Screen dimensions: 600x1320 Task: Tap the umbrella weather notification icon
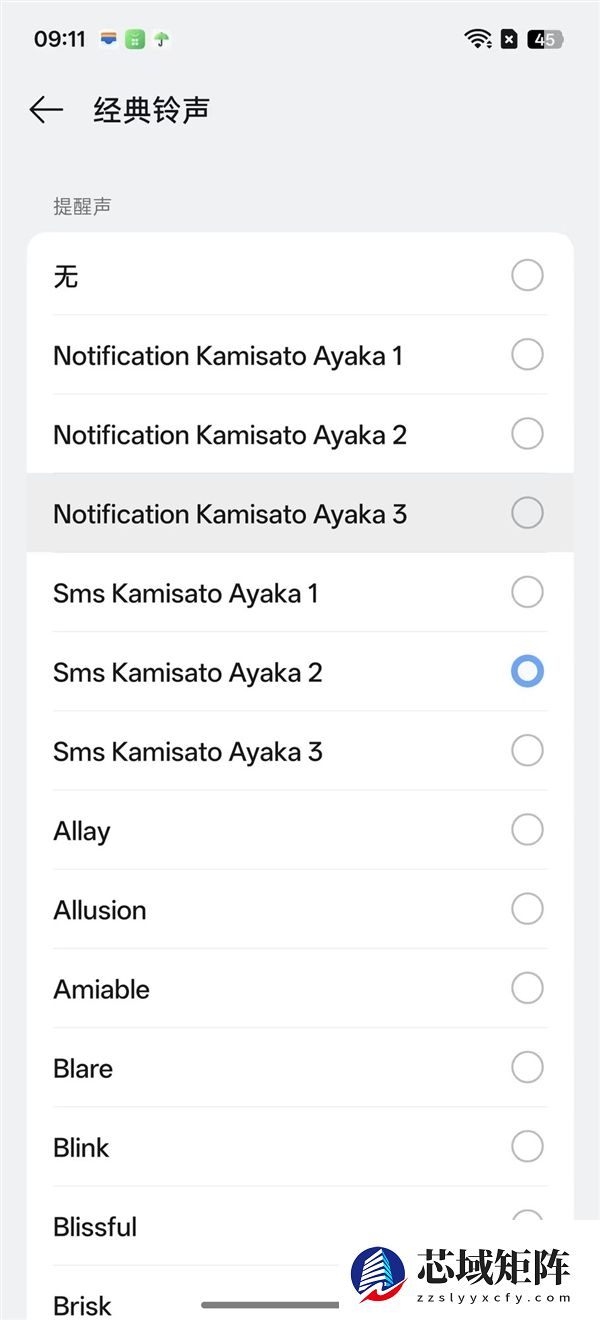coord(161,40)
